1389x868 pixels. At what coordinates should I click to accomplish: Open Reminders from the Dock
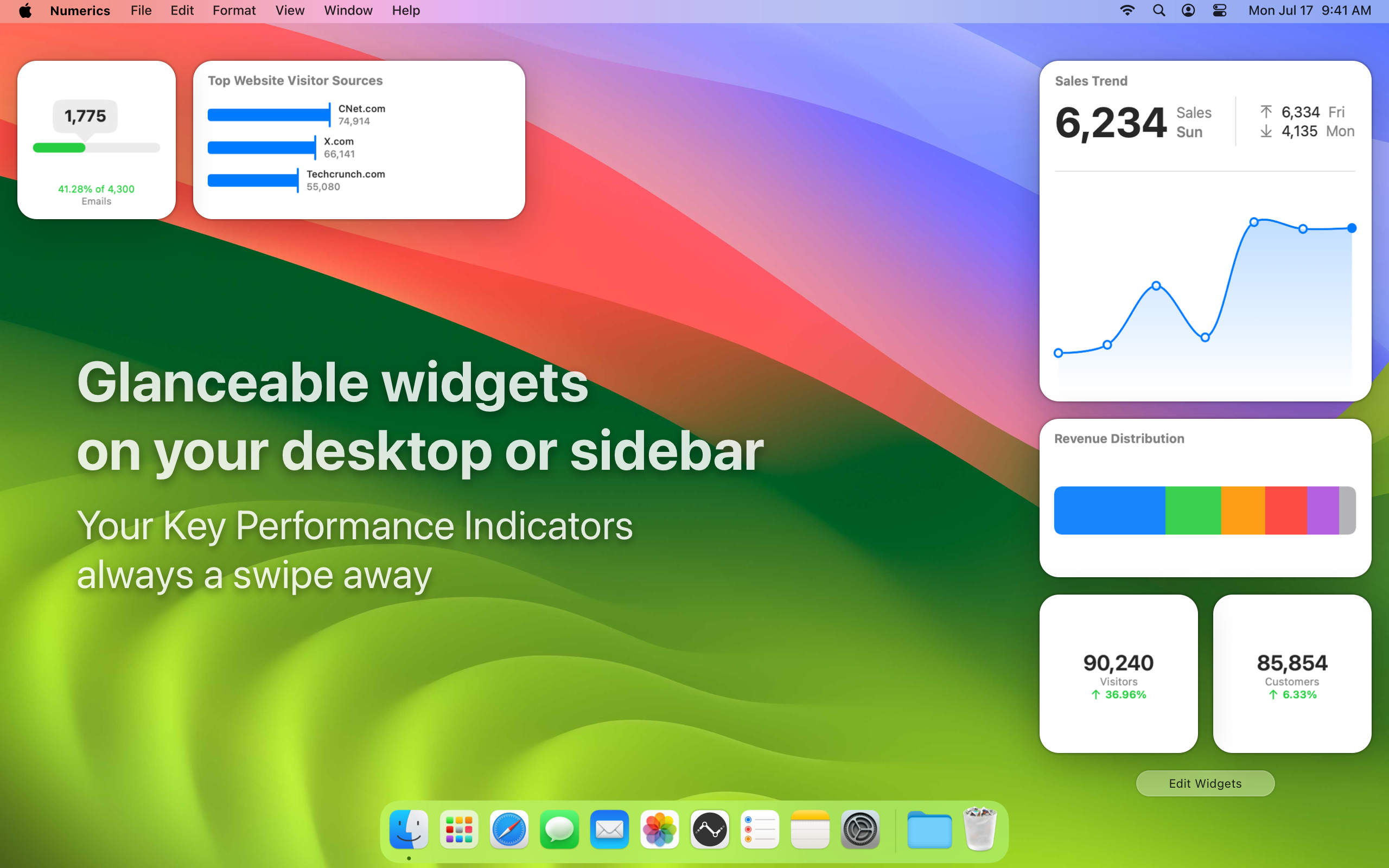pos(760,829)
